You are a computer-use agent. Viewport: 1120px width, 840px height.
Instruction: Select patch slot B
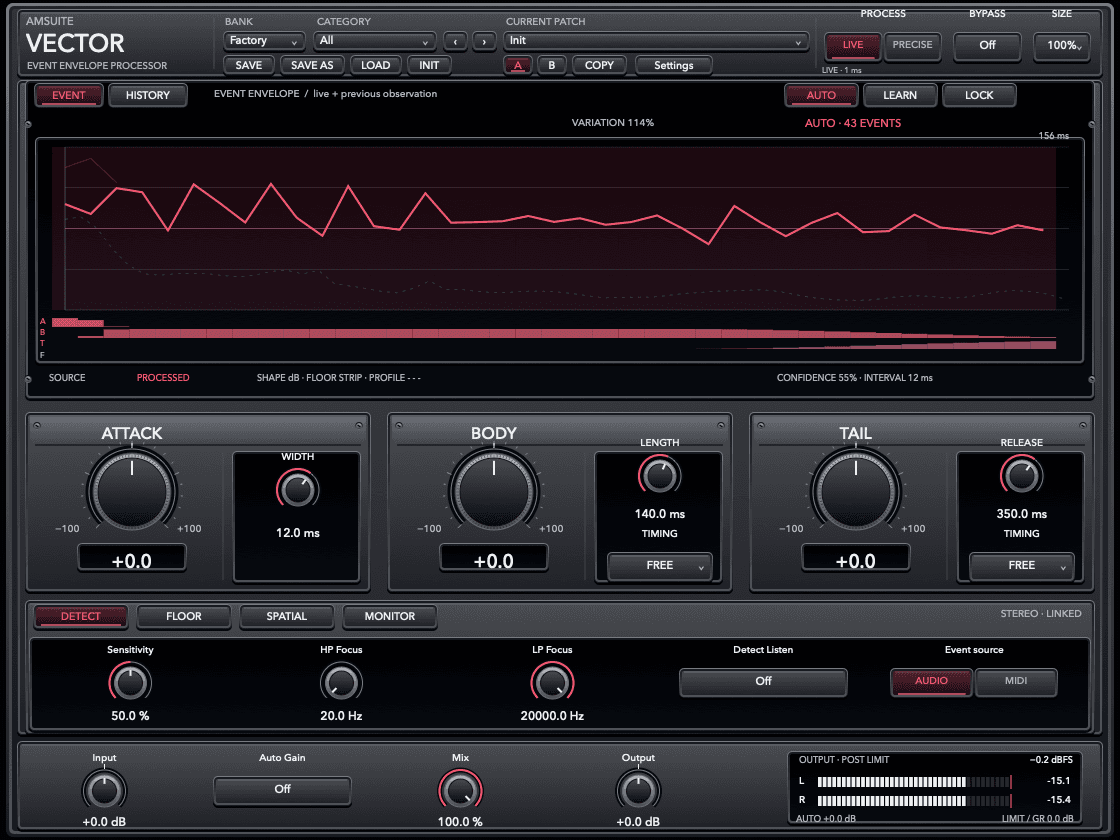pos(551,66)
